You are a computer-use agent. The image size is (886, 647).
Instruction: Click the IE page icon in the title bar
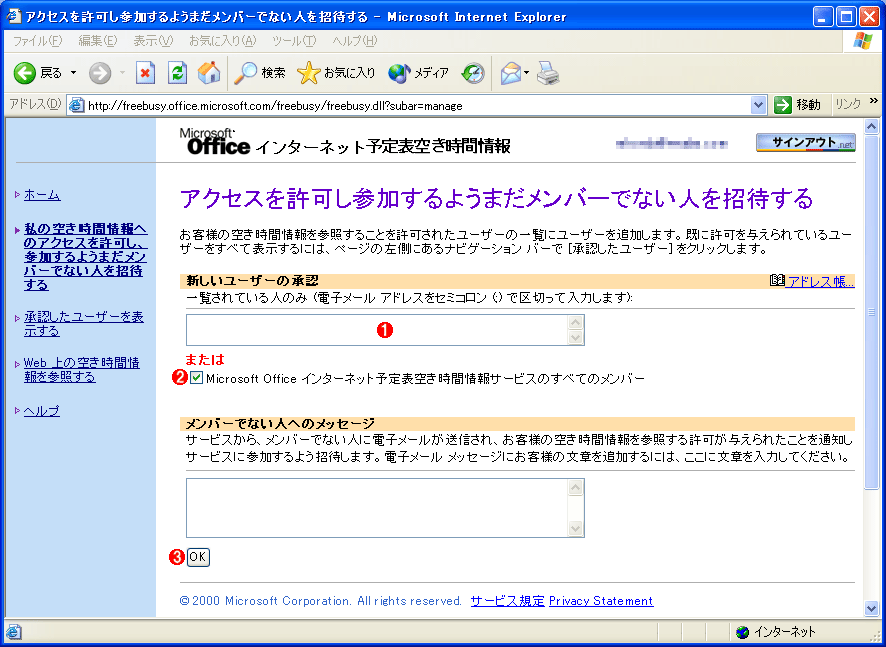13,16
